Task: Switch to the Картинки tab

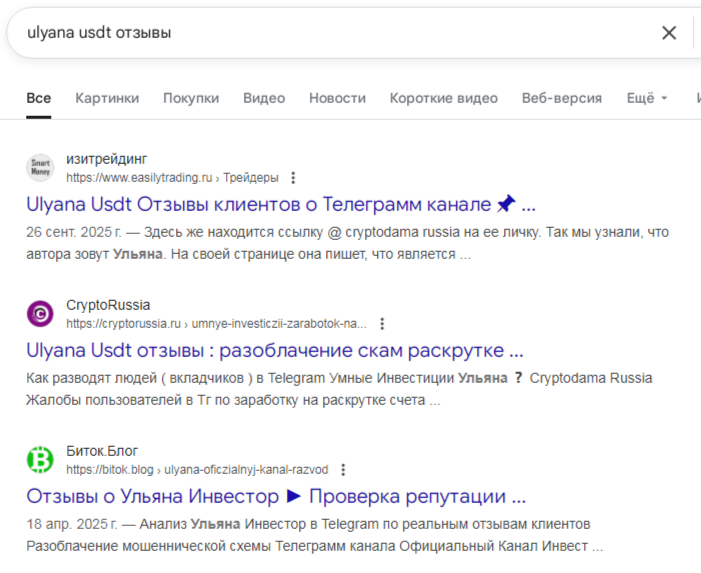Action: (107, 98)
